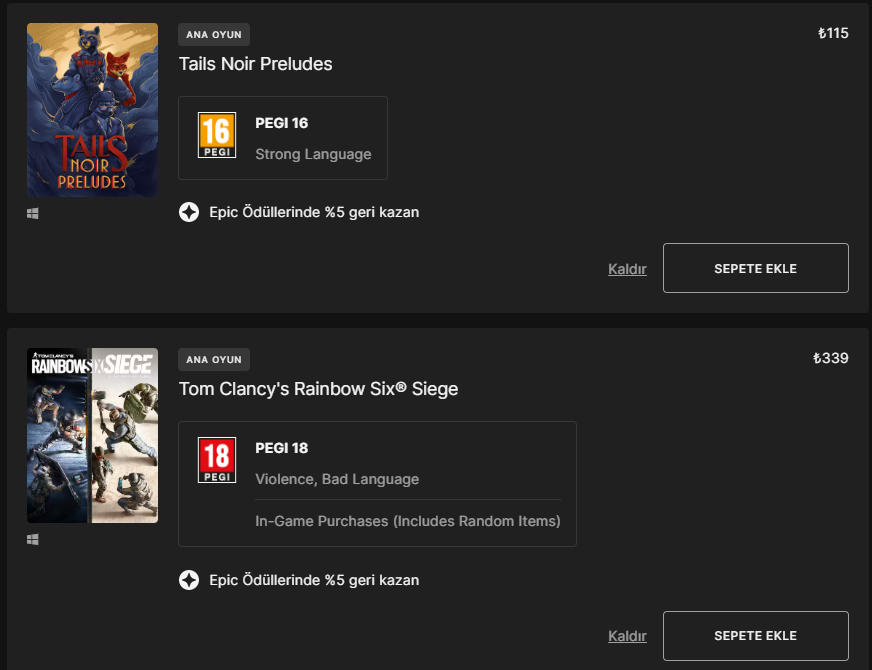
Task: Open Rainbow Six Siege cover thumbnail
Action: coord(92,435)
